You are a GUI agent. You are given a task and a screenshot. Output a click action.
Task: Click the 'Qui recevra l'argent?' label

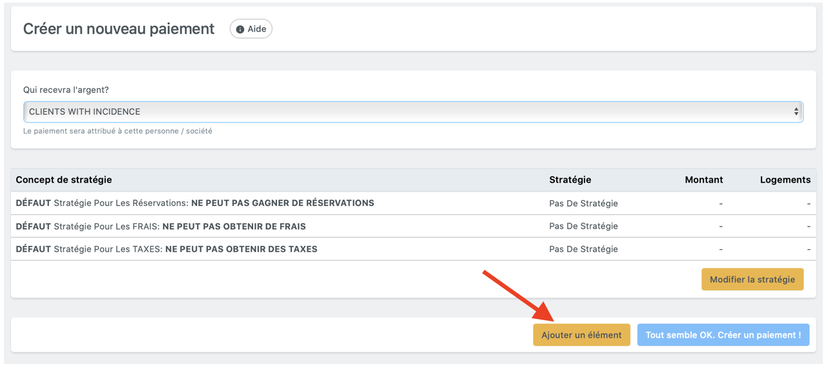pyautogui.click(x=66, y=90)
